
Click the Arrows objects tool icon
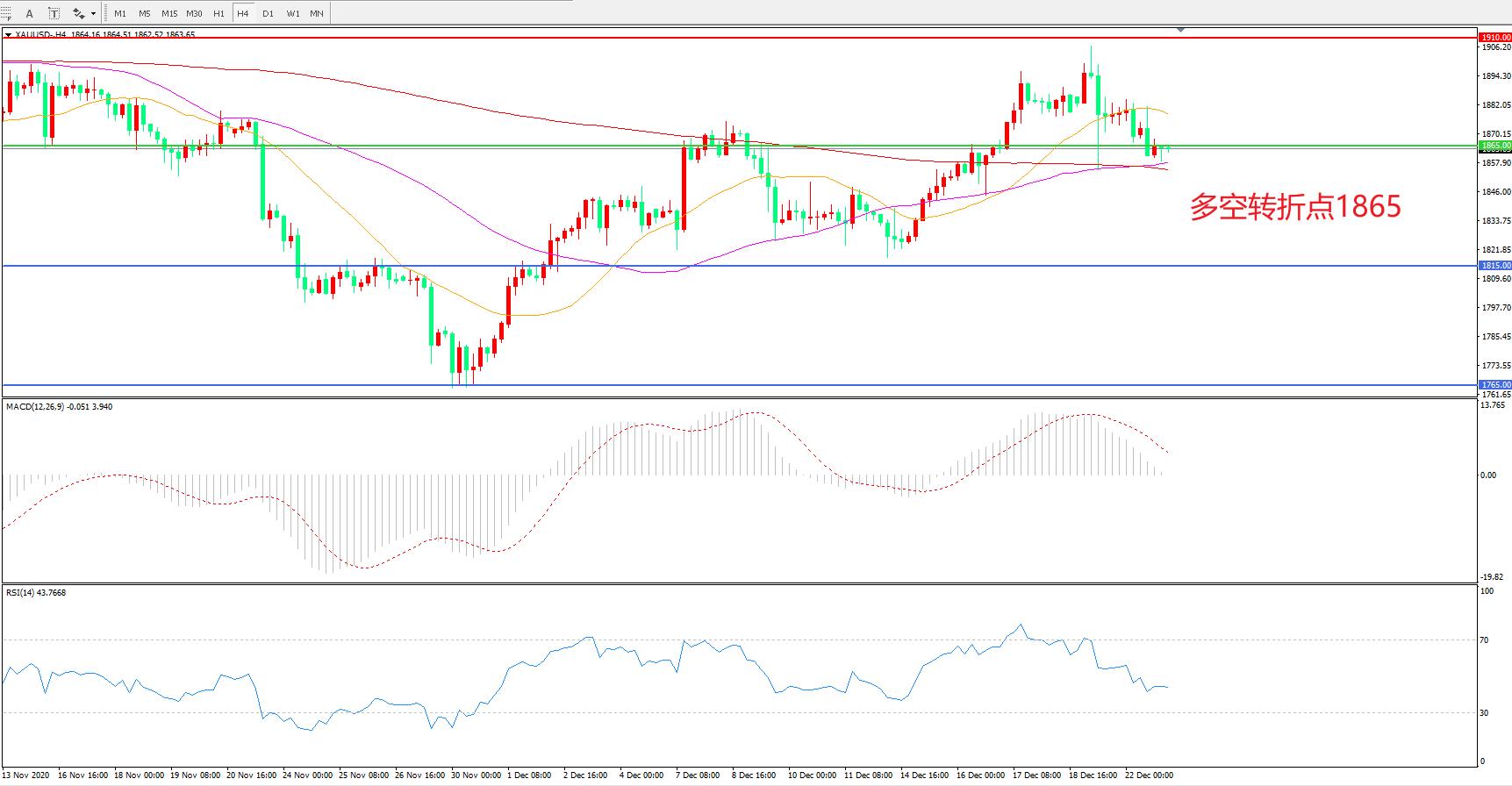(78, 13)
